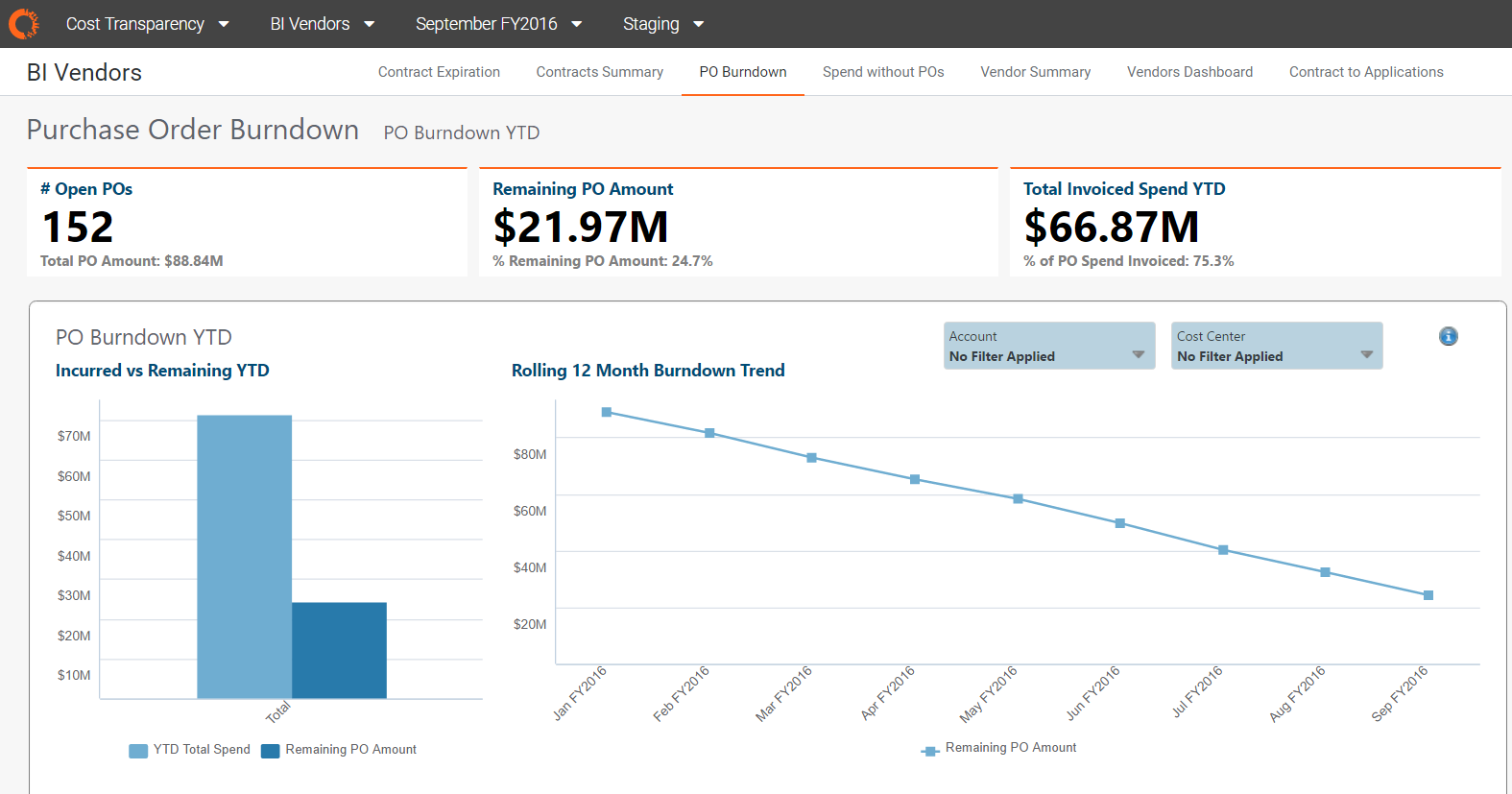The height and width of the screenshot is (794, 1512).
Task: Switch to the Vendors Dashboard tab
Action: click(x=1189, y=72)
